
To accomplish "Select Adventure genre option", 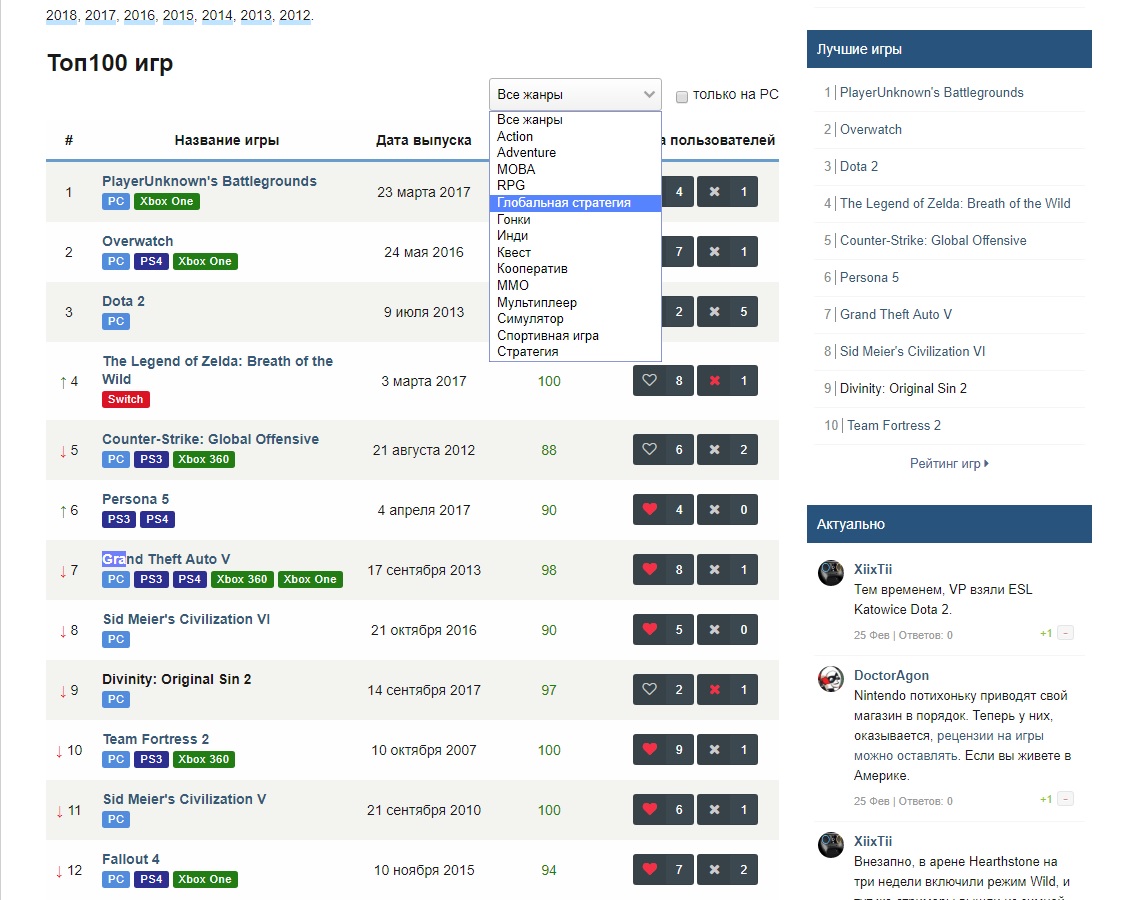I will (x=575, y=152).
